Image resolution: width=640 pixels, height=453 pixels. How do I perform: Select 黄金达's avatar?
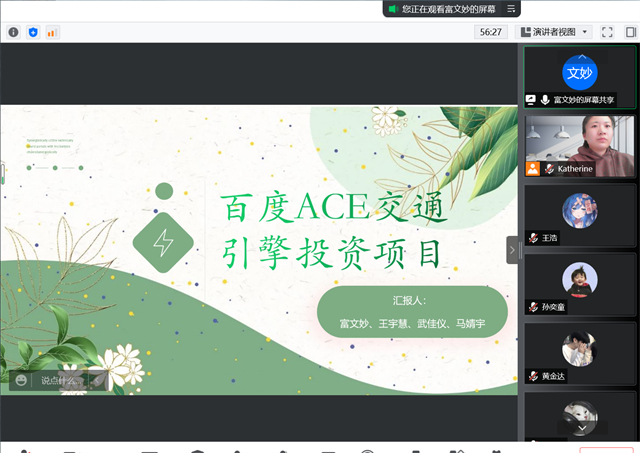(580, 349)
